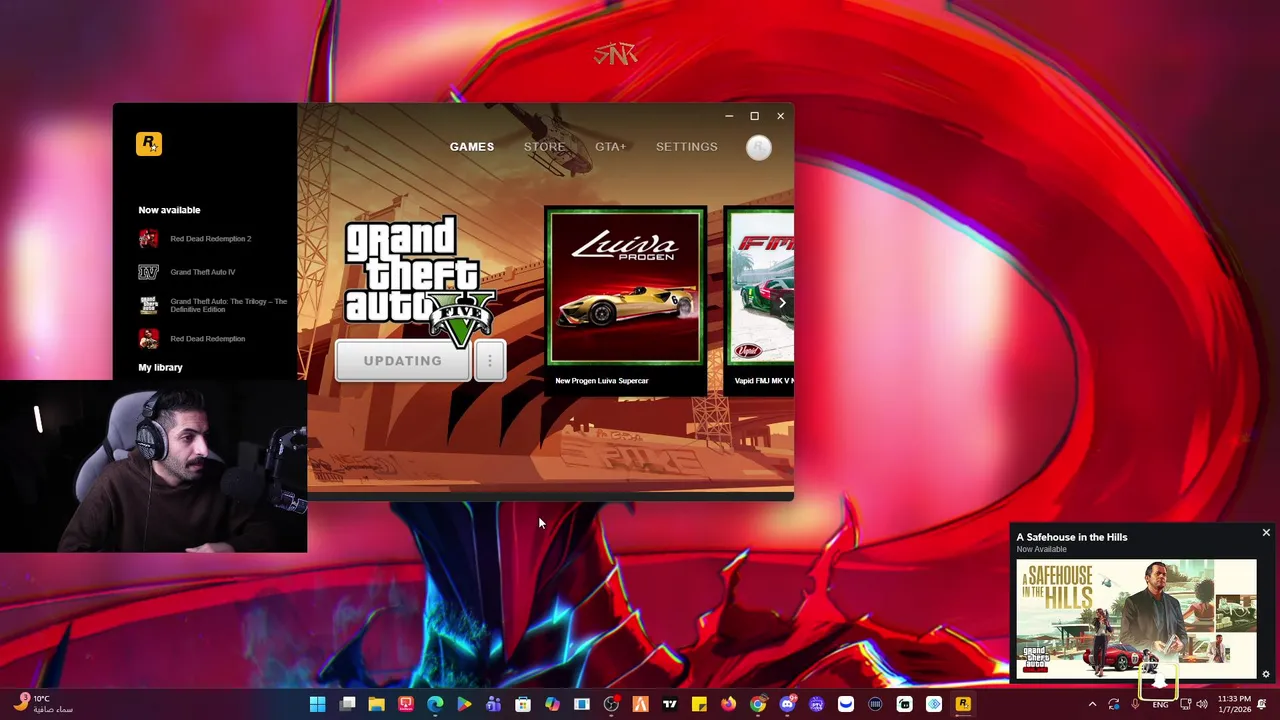Open the clock showing 11:33 PM

point(1234,704)
